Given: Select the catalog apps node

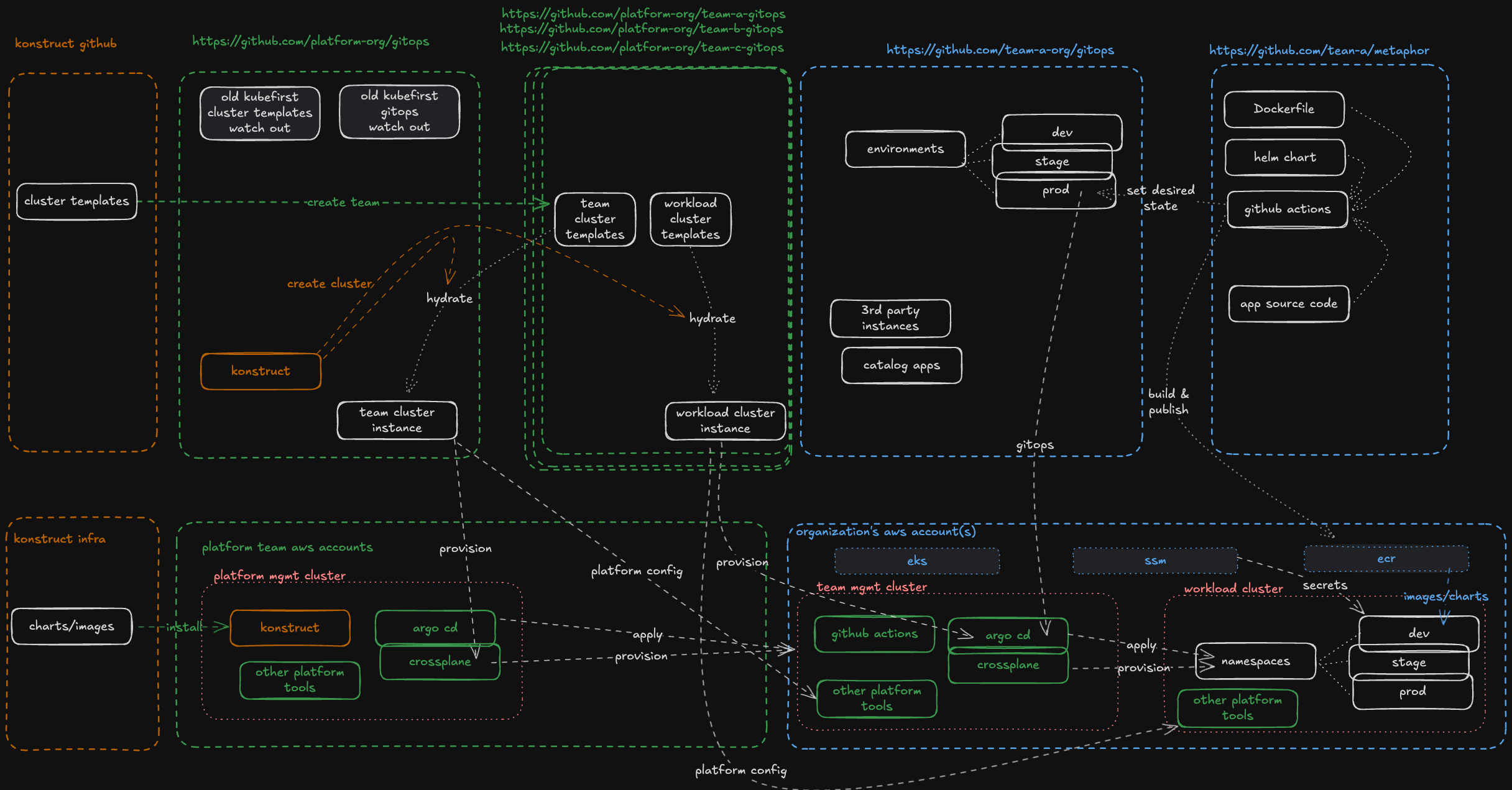Looking at the screenshot, I should pos(901,365).
